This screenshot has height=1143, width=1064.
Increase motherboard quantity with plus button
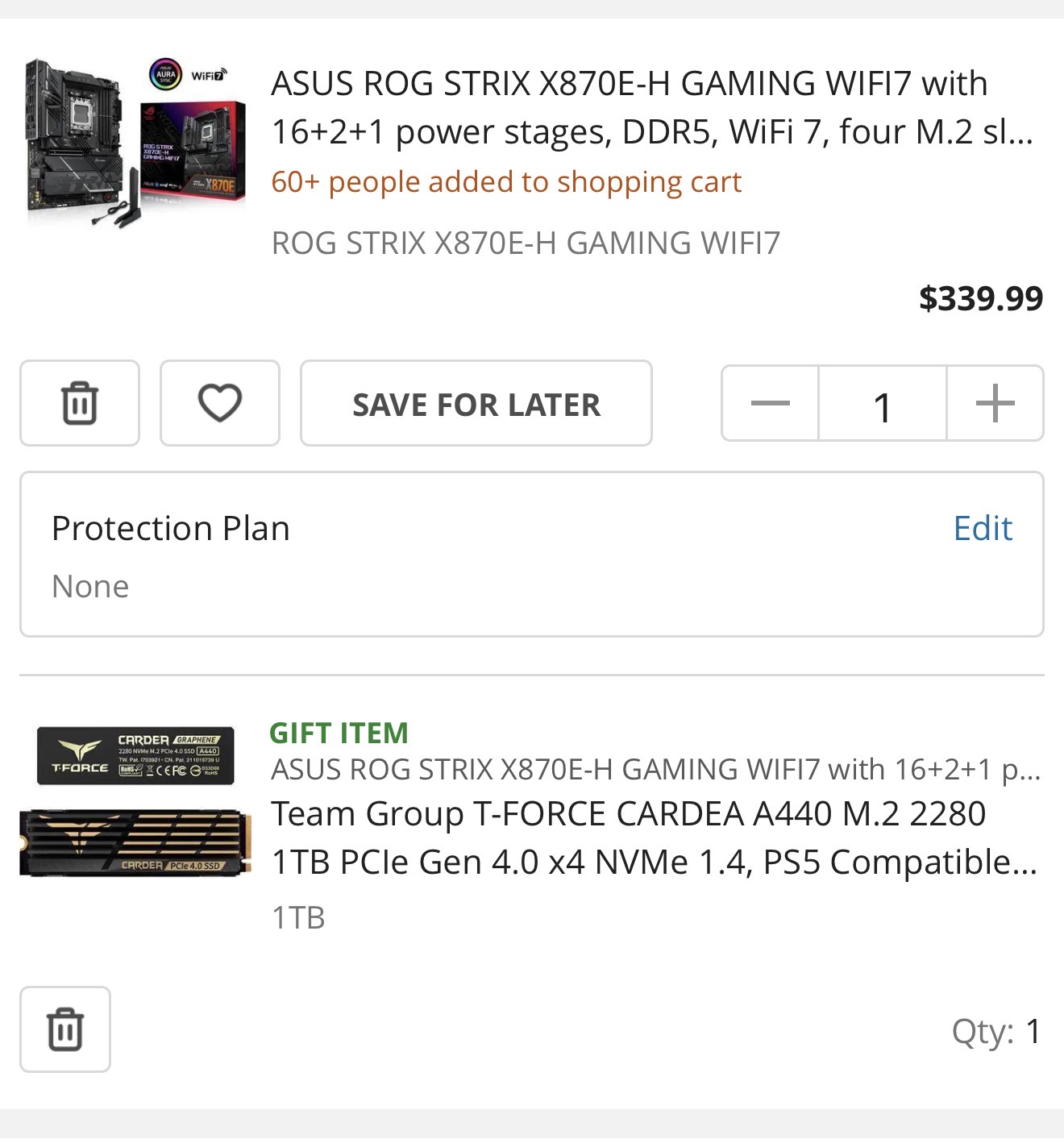(995, 403)
